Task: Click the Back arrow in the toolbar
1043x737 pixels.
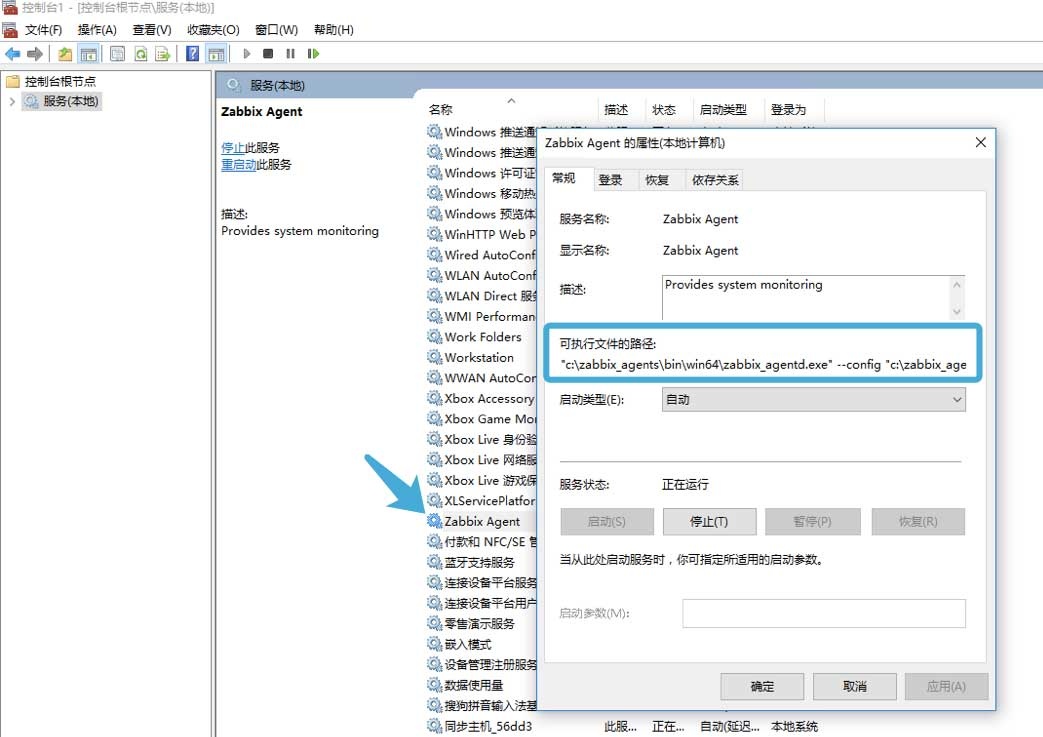Action: pos(13,54)
